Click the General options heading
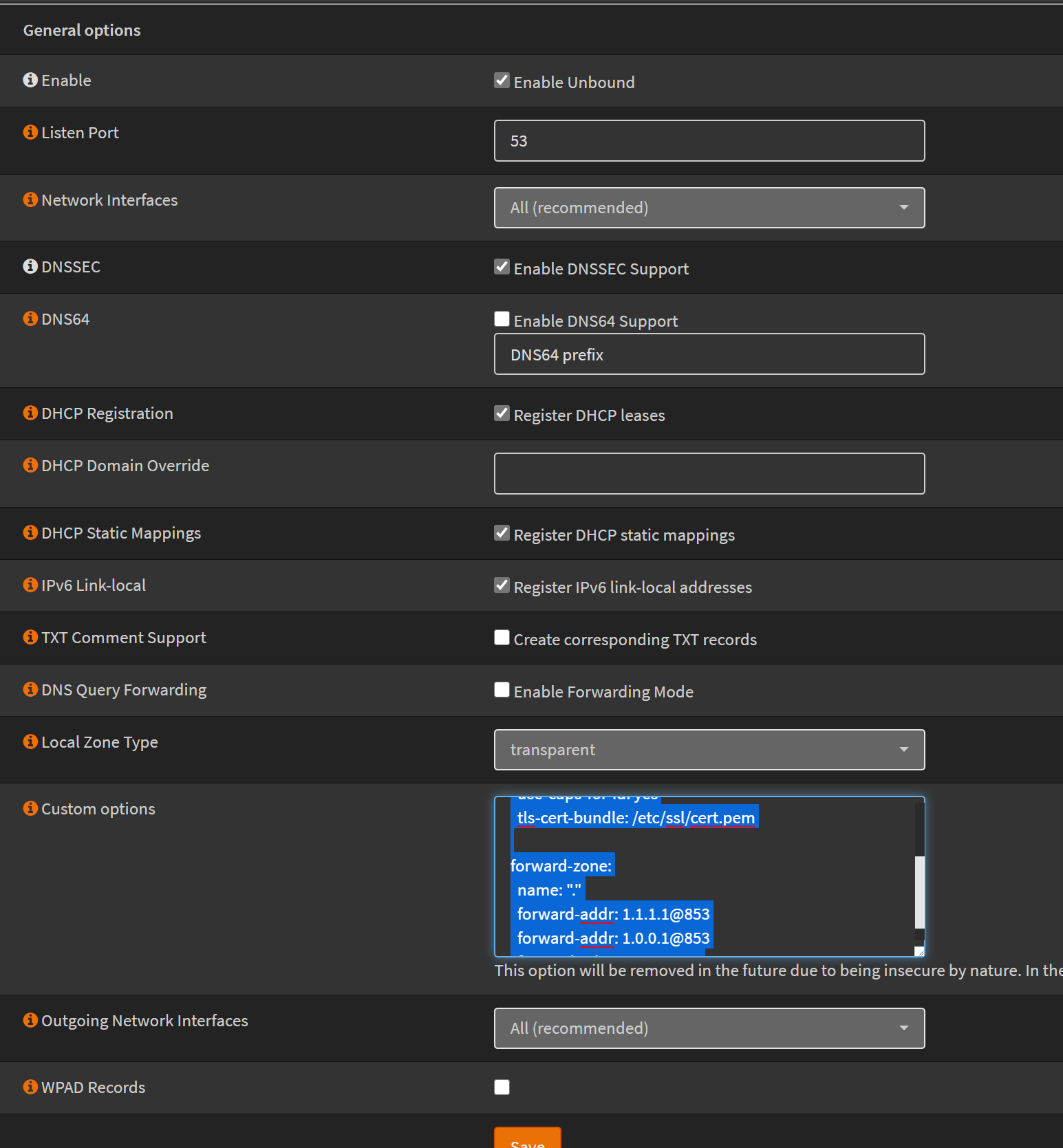Image resolution: width=1063 pixels, height=1148 pixels. tap(82, 30)
